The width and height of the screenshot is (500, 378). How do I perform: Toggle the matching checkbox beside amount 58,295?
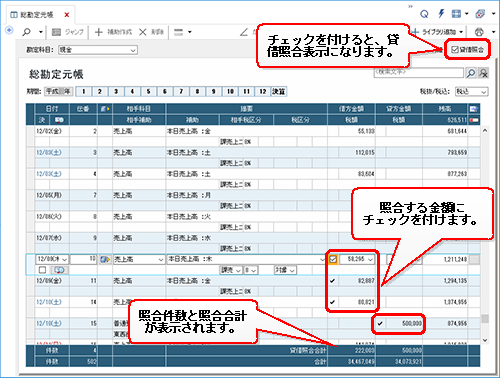coord(333,259)
